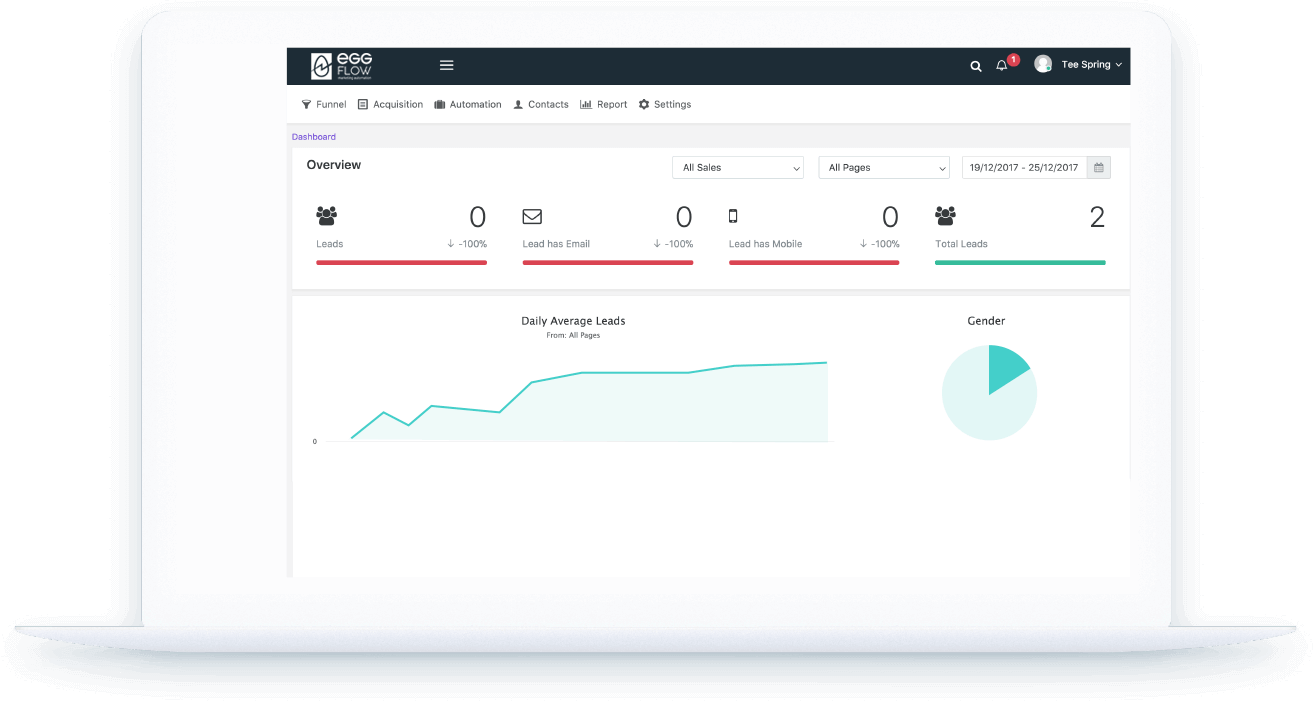Open the All Sales dropdown
This screenshot has width=1313, height=701.
[x=737, y=167]
